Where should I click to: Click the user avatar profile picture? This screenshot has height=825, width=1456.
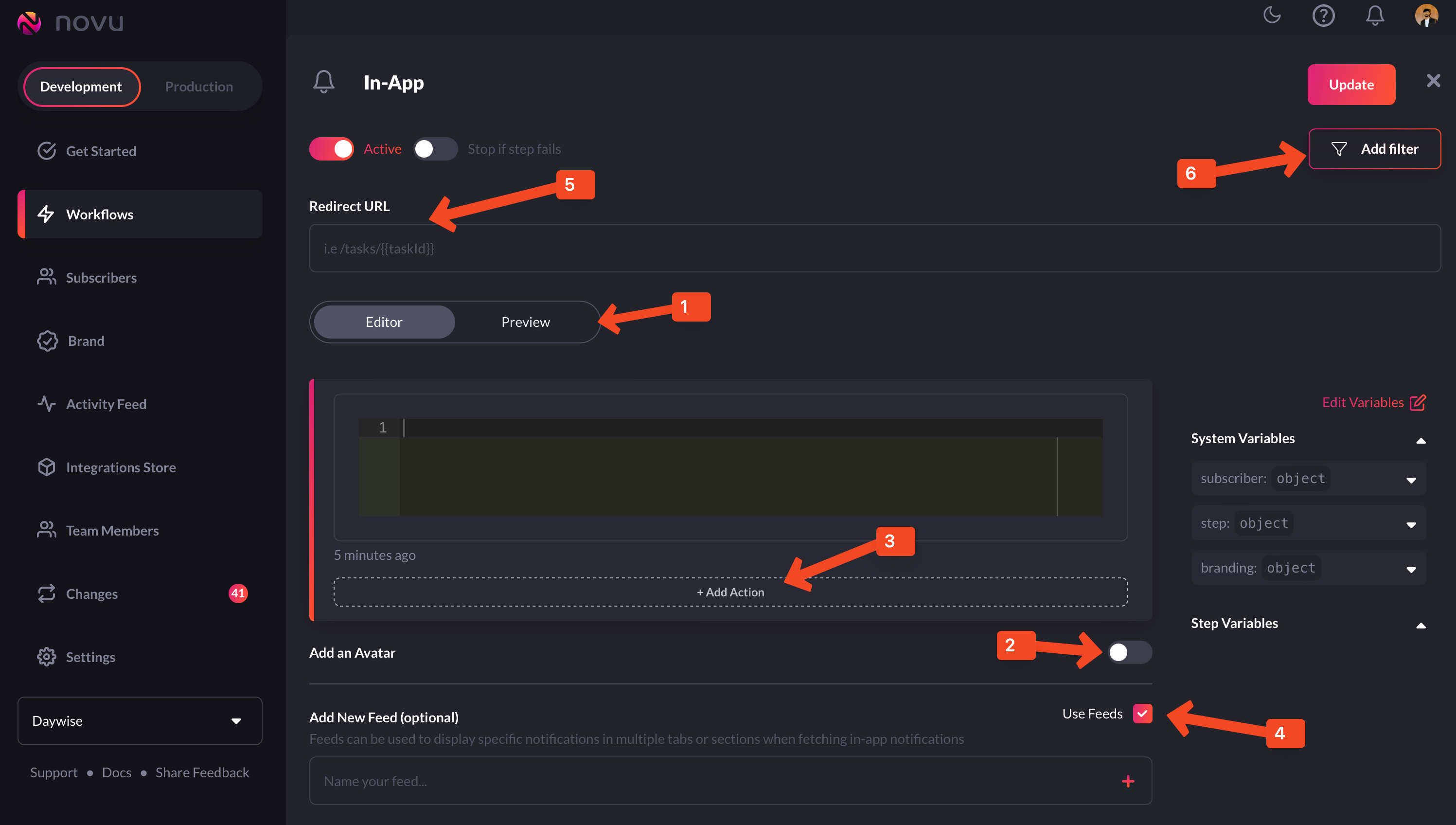(1426, 15)
